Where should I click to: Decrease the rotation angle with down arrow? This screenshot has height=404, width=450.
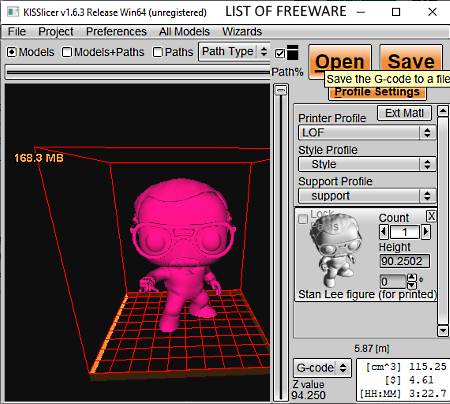(412, 285)
